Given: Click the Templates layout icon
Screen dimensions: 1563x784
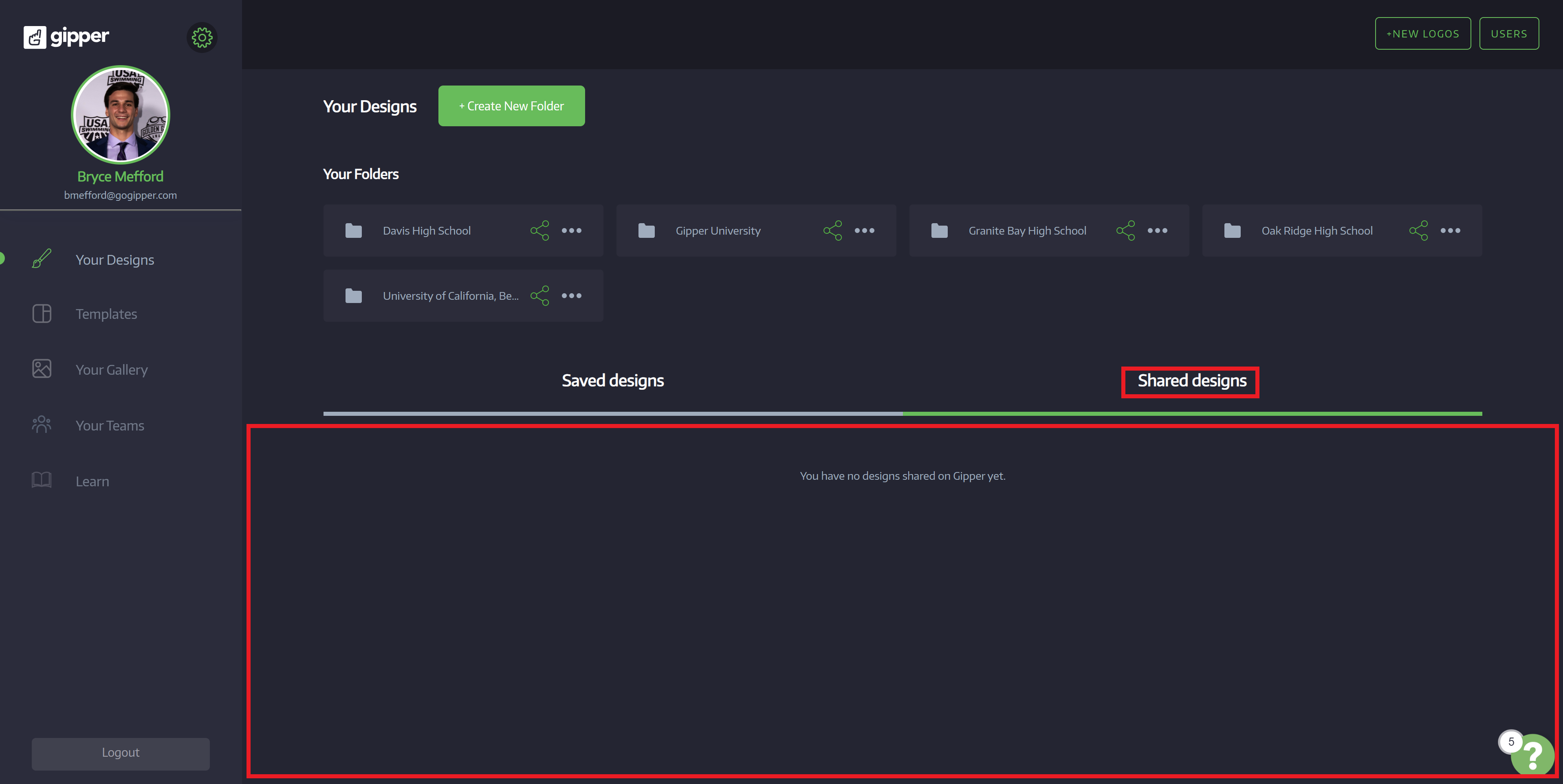Looking at the screenshot, I should [x=41, y=314].
